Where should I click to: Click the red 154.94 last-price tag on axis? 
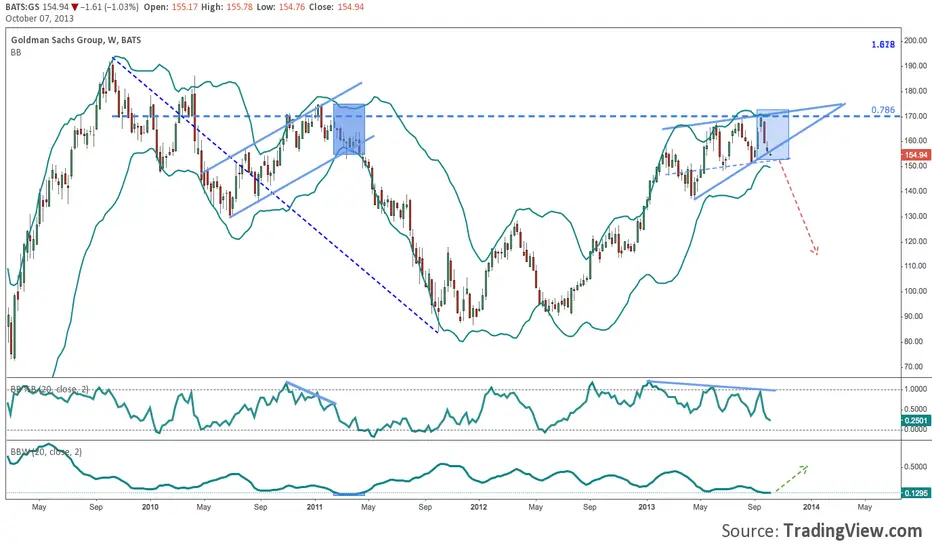click(916, 155)
